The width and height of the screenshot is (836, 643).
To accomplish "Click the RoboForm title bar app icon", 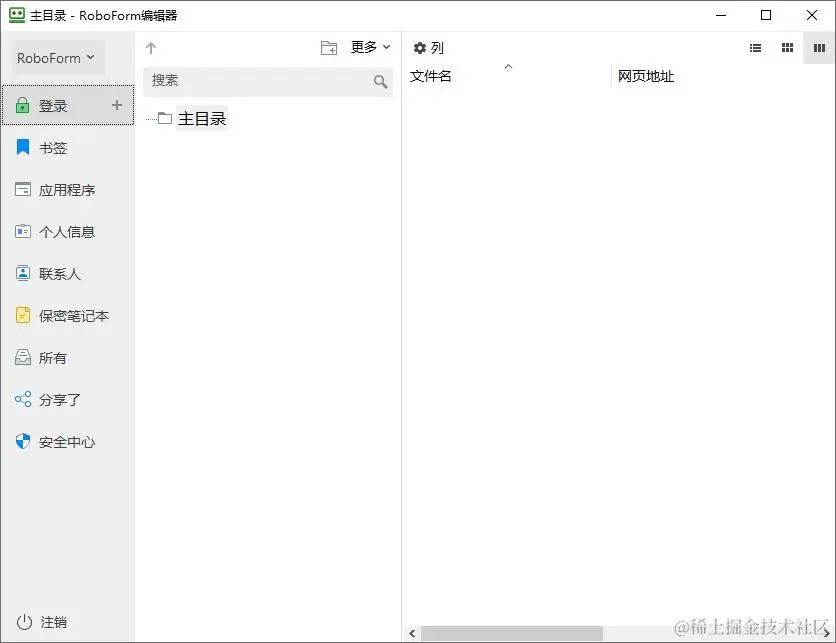I will click(x=17, y=15).
